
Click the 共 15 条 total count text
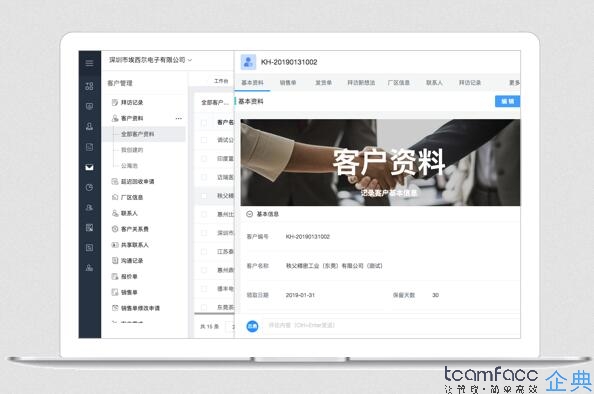coord(209,327)
